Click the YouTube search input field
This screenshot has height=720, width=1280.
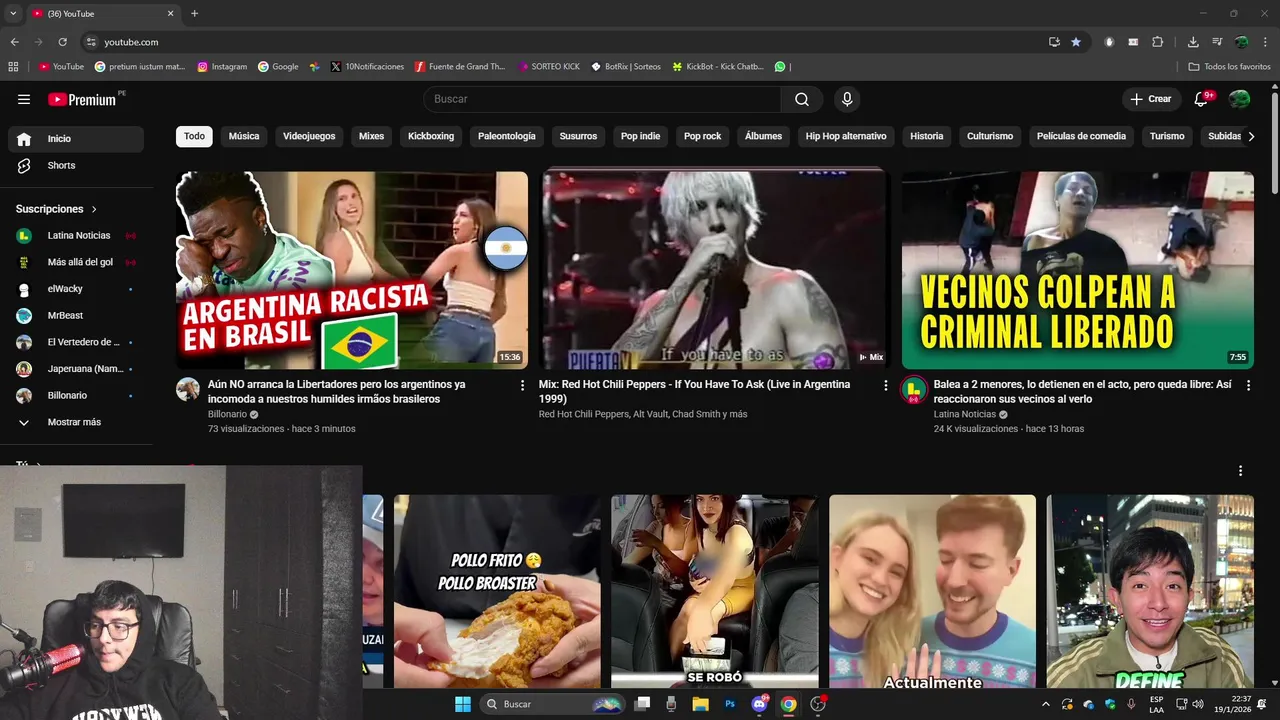602,99
